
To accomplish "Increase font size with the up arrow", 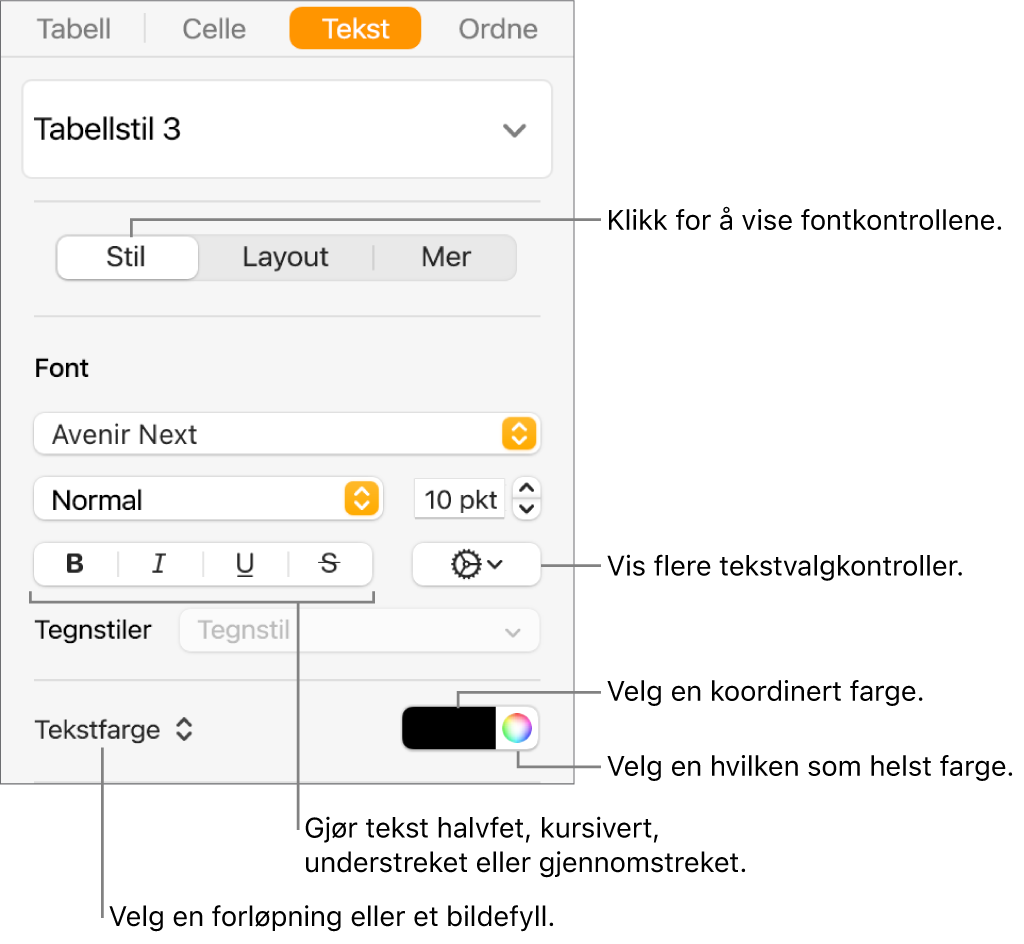I will tap(526, 489).
